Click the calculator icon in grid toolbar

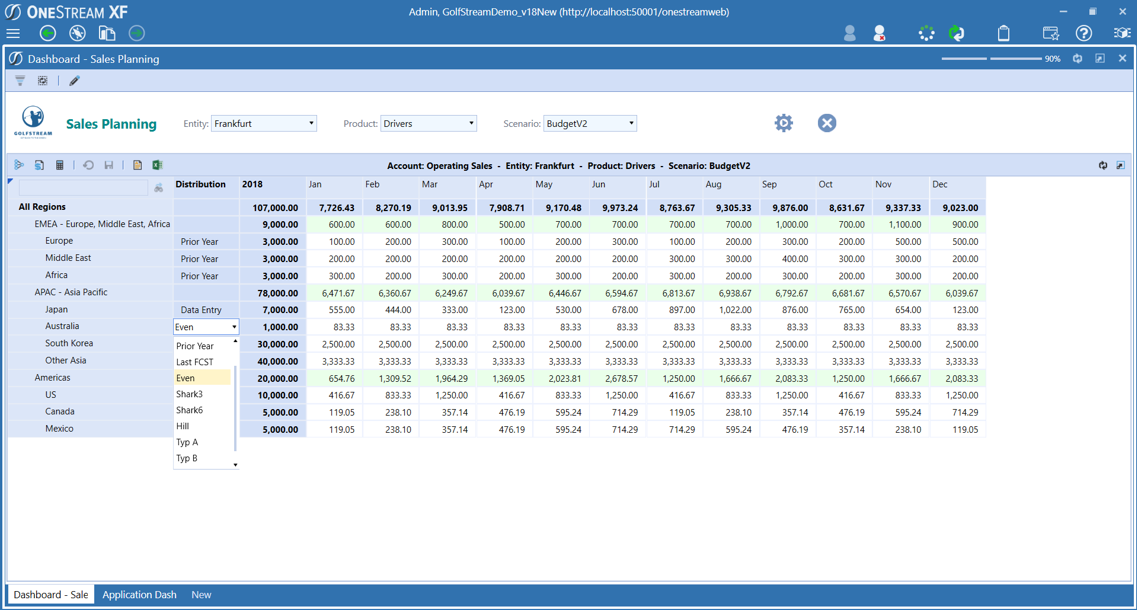click(60, 165)
